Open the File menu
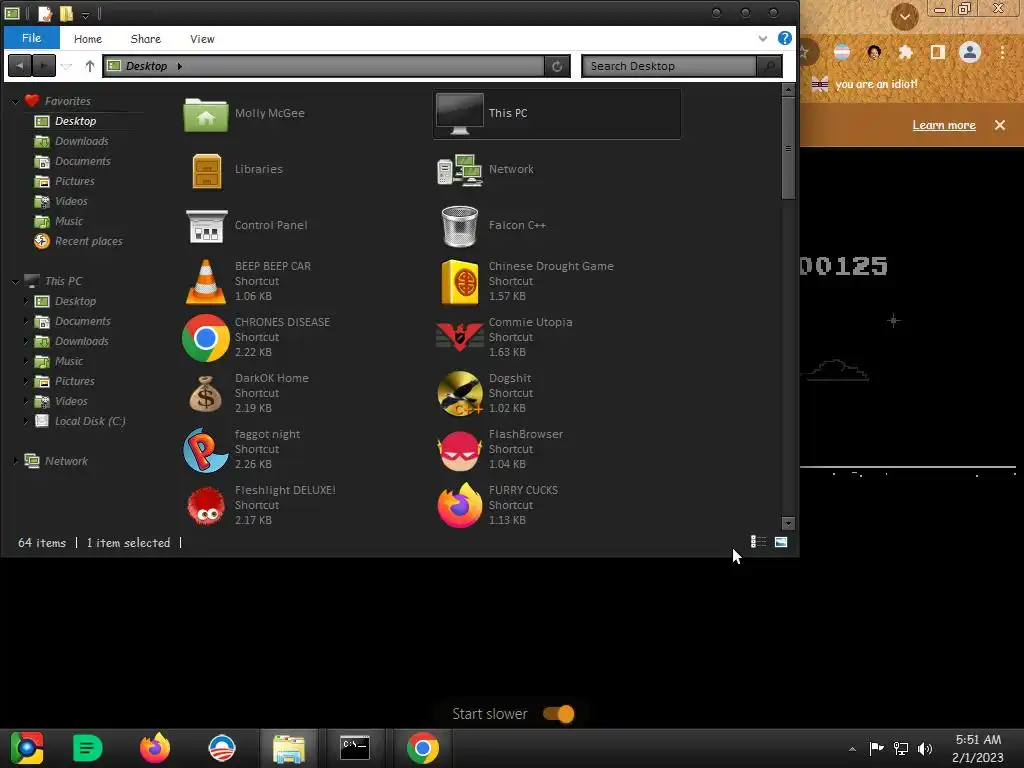The image size is (1024, 768). [31, 38]
